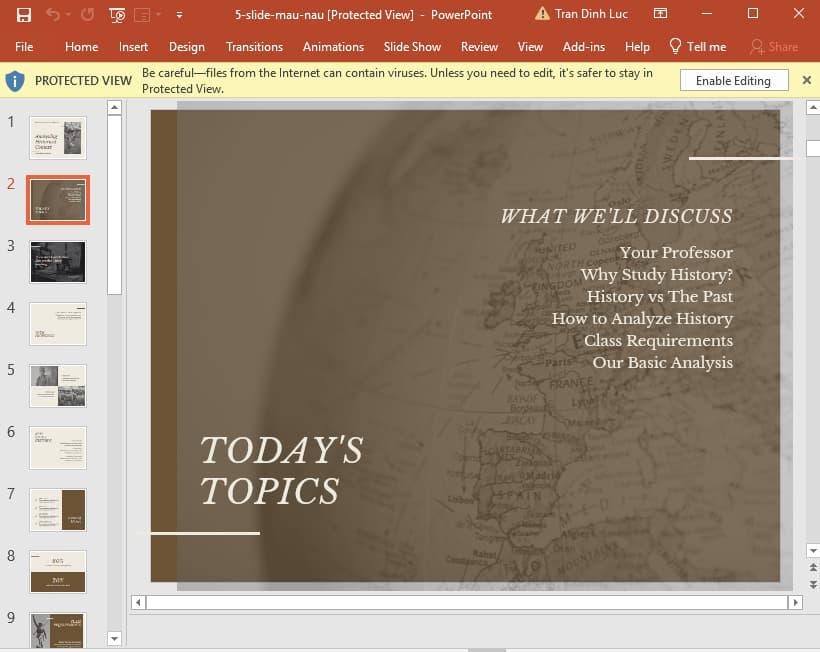Expand the Customize Quick Access Toolbar dropdown
This screenshot has width=820, height=652.
(x=179, y=15)
